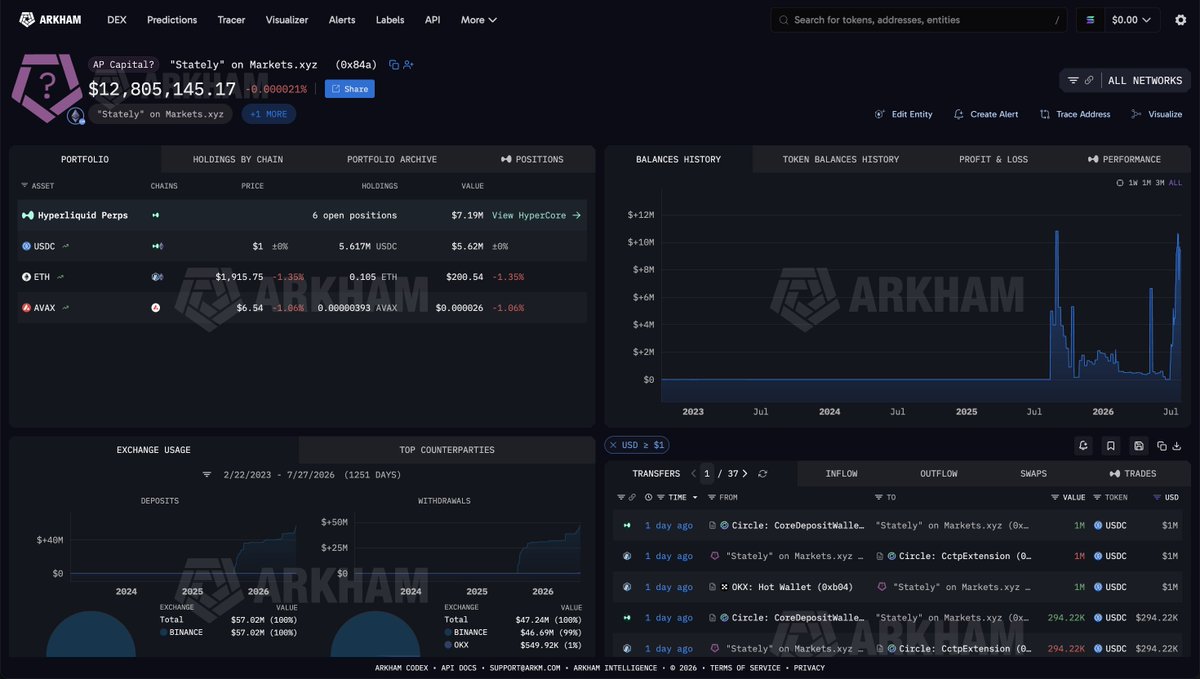Image resolution: width=1200 pixels, height=679 pixels.
Task: Switch to the HOLDINGS BY CHAIN tab
Action: click(237, 159)
